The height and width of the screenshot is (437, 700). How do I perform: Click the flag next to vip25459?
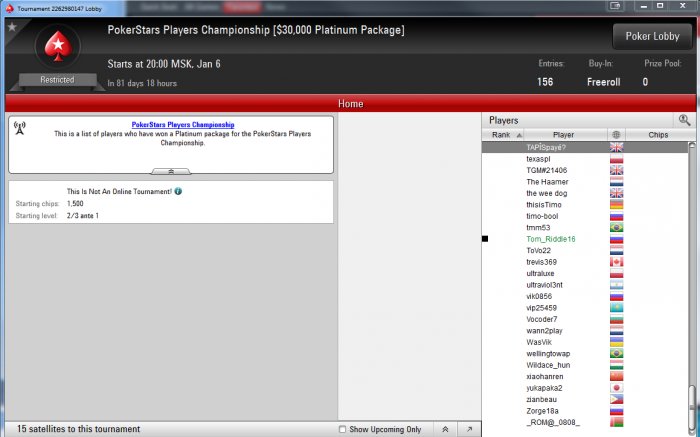tap(617, 308)
